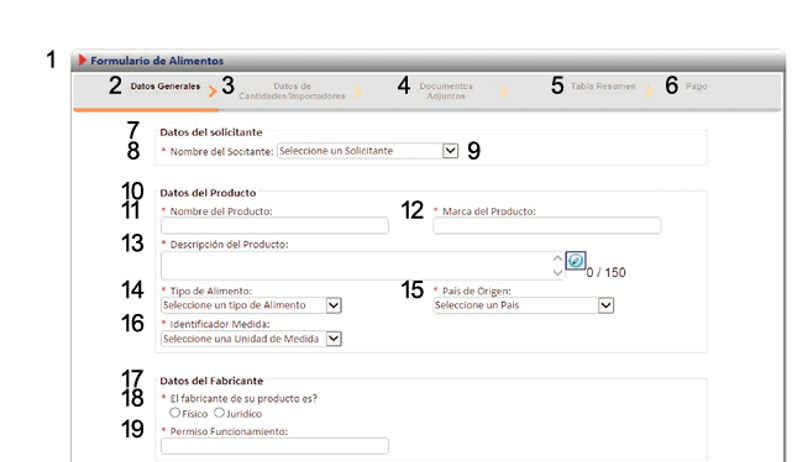Image resolution: width=810 pixels, height=462 pixels.
Task: Select the Jurídico radio button
Action: (x=219, y=412)
